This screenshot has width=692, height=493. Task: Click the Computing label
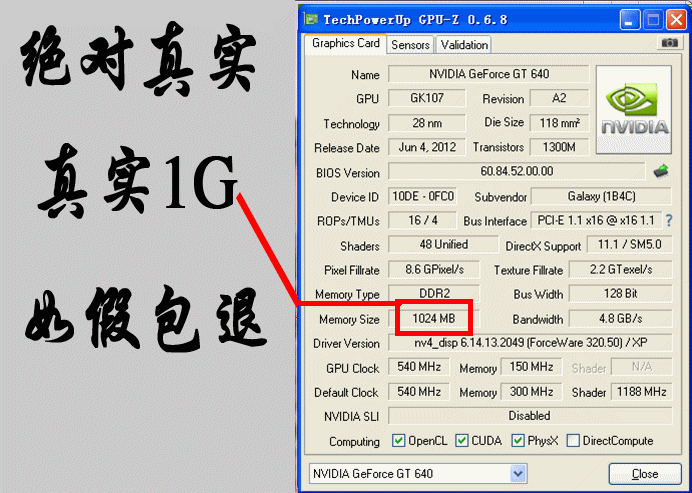(354, 442)
